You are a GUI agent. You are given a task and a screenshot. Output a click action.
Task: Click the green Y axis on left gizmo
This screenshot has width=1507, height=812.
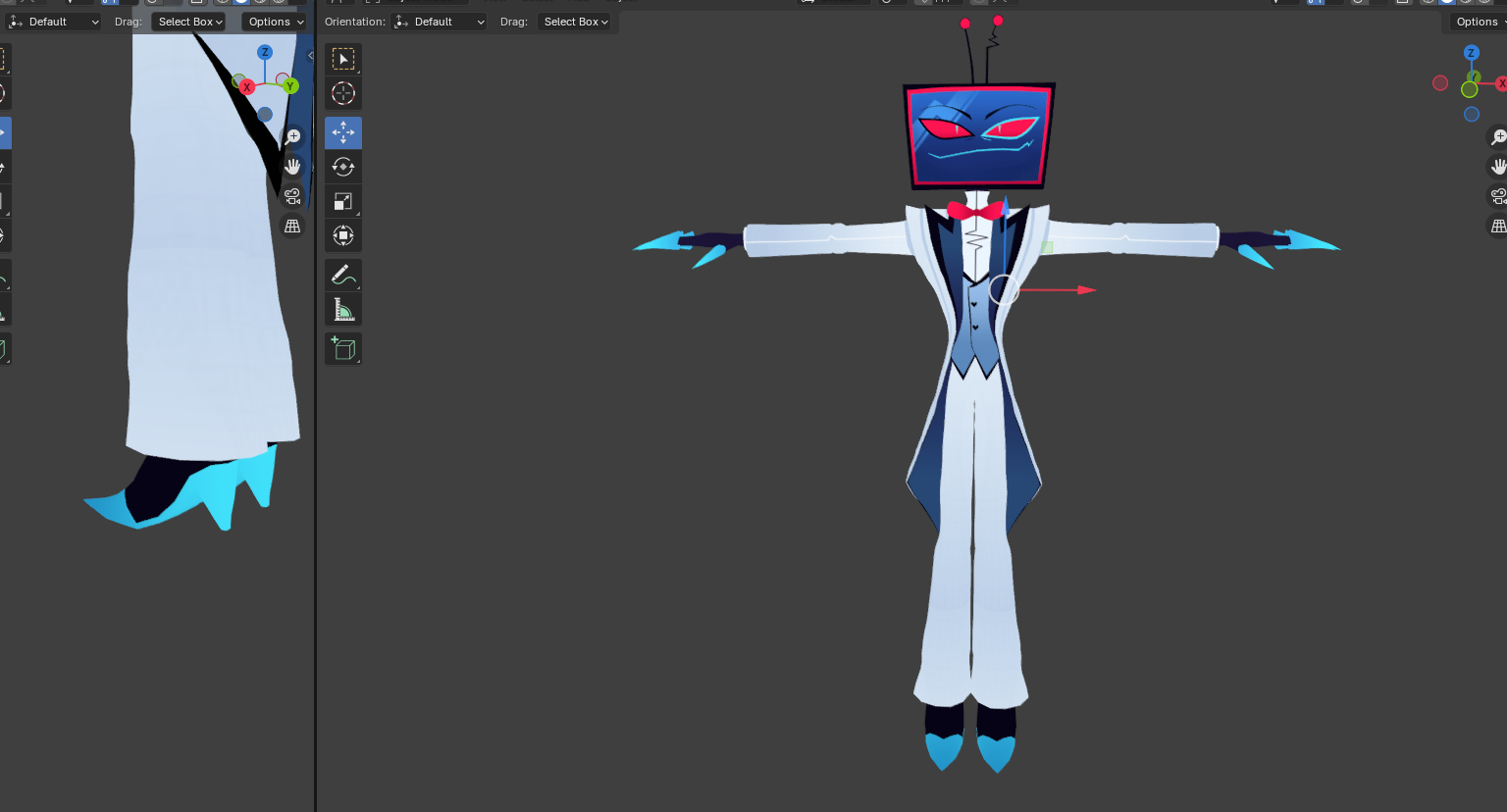290,86
